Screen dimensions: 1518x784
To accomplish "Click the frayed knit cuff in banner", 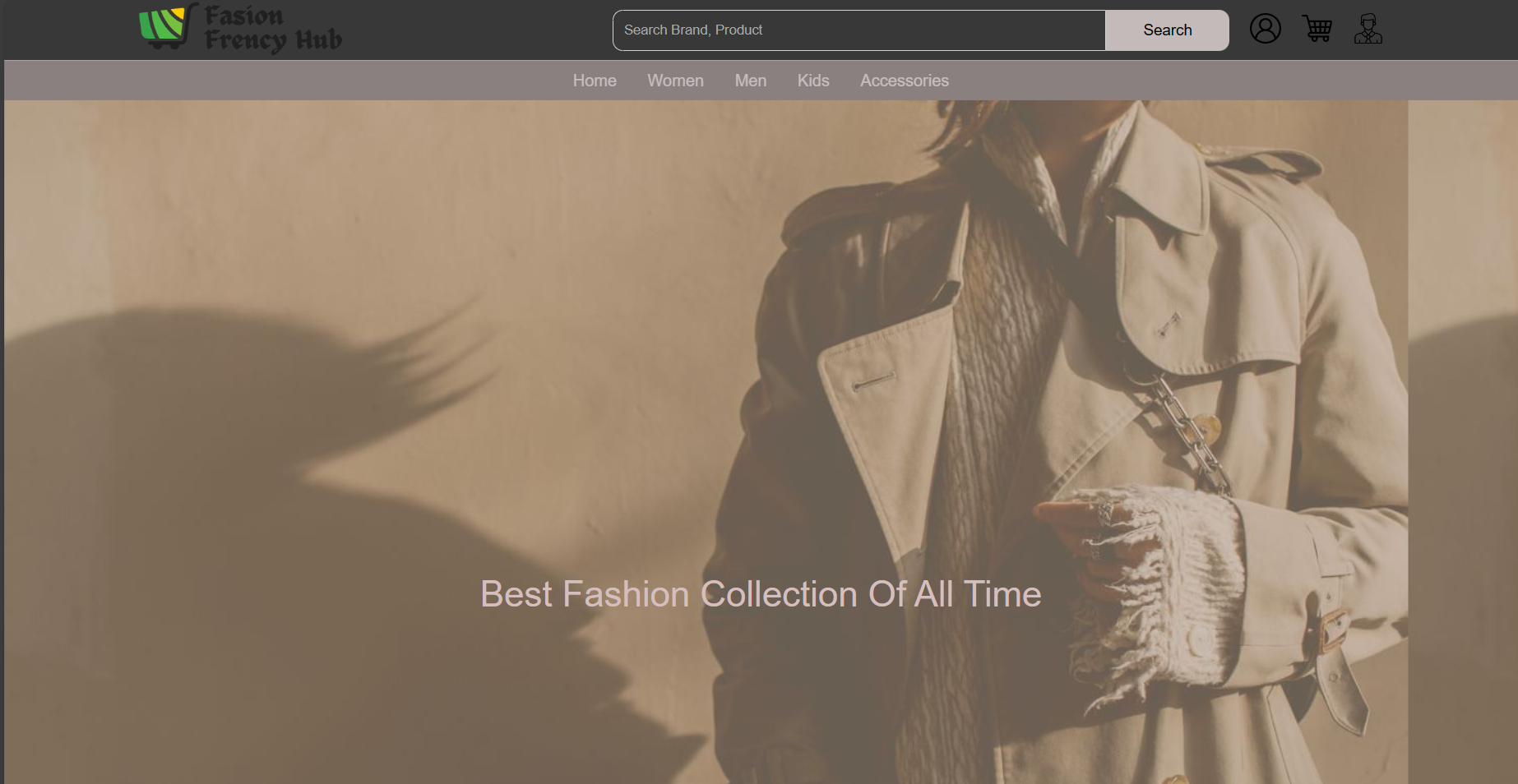I will coord(1168,575).
